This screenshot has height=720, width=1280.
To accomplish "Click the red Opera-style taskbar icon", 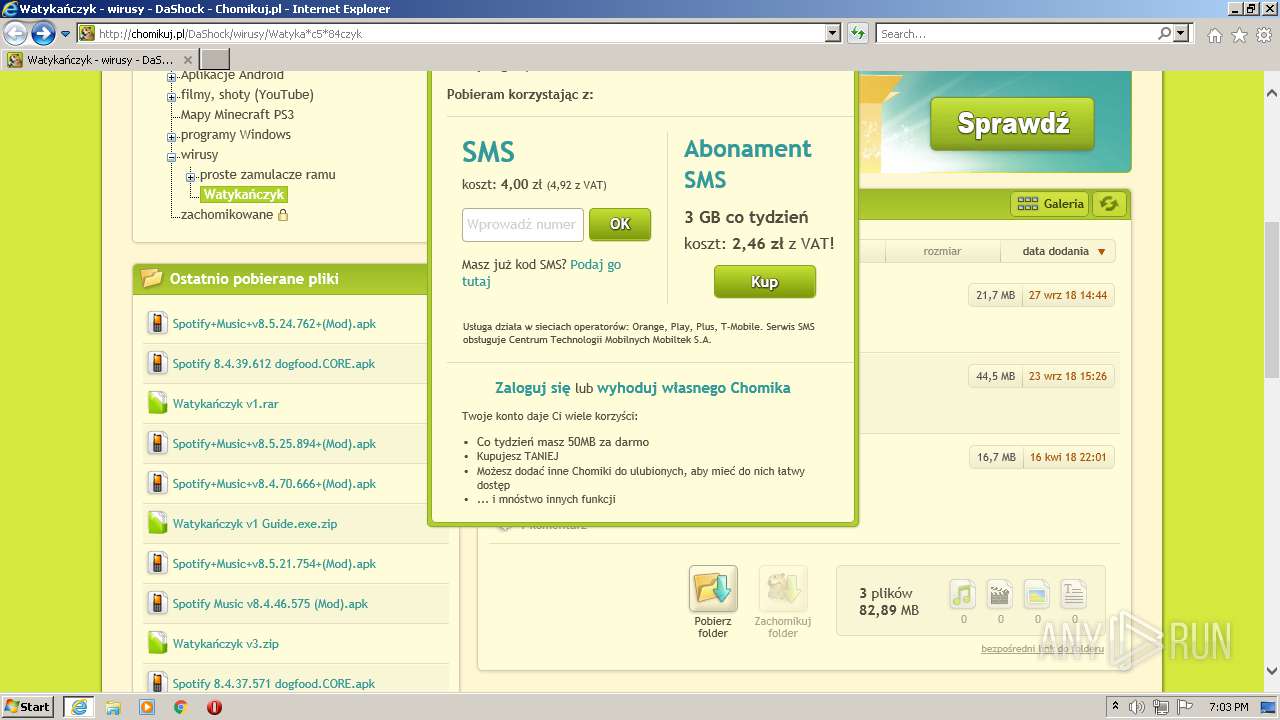I will pyautogui.click(x=214, y=707).
